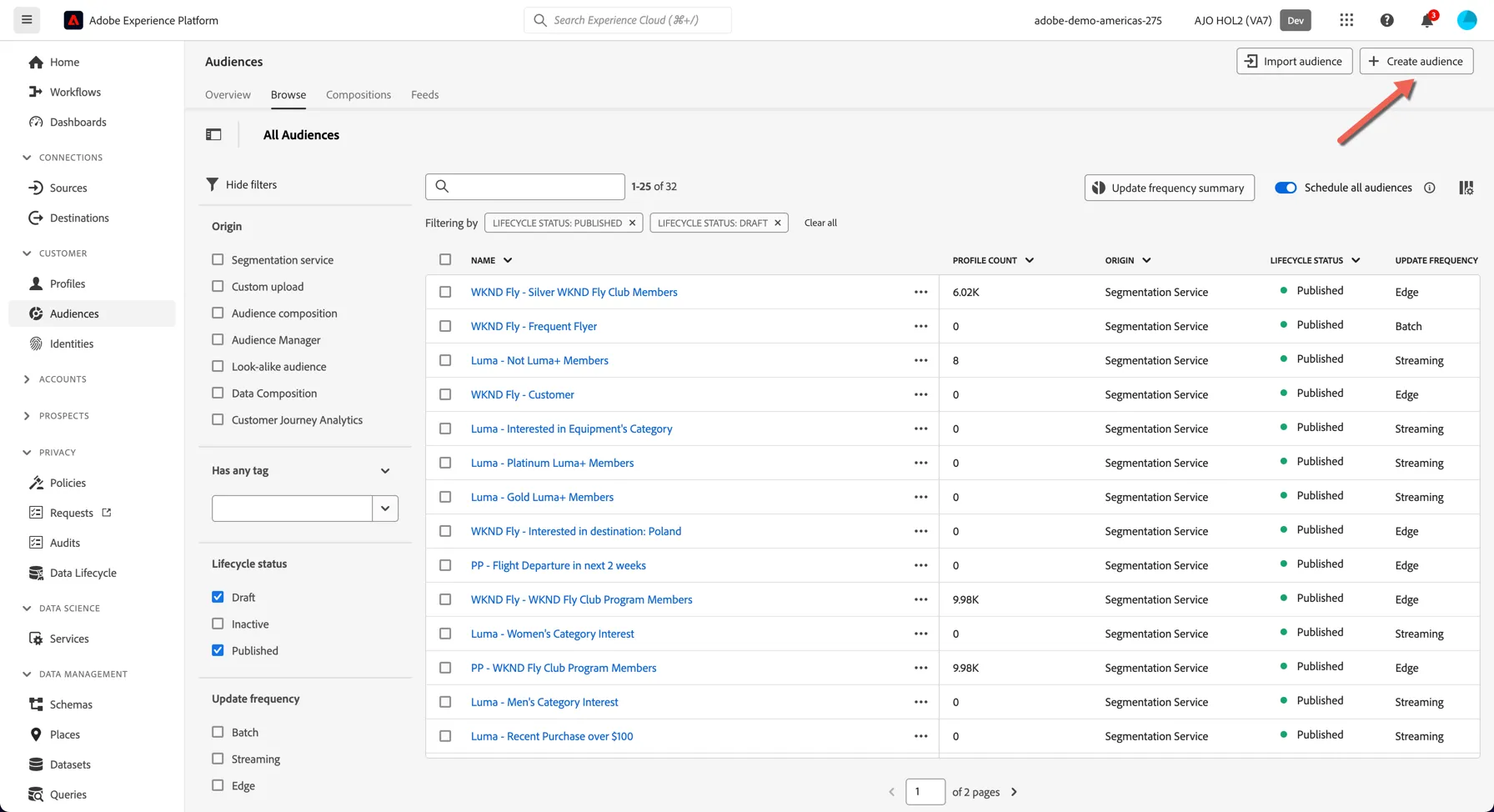Remove the Lifecycle Status: Published filter chip
Viewport: 1494px width, 812px height.
pos(632,223)
